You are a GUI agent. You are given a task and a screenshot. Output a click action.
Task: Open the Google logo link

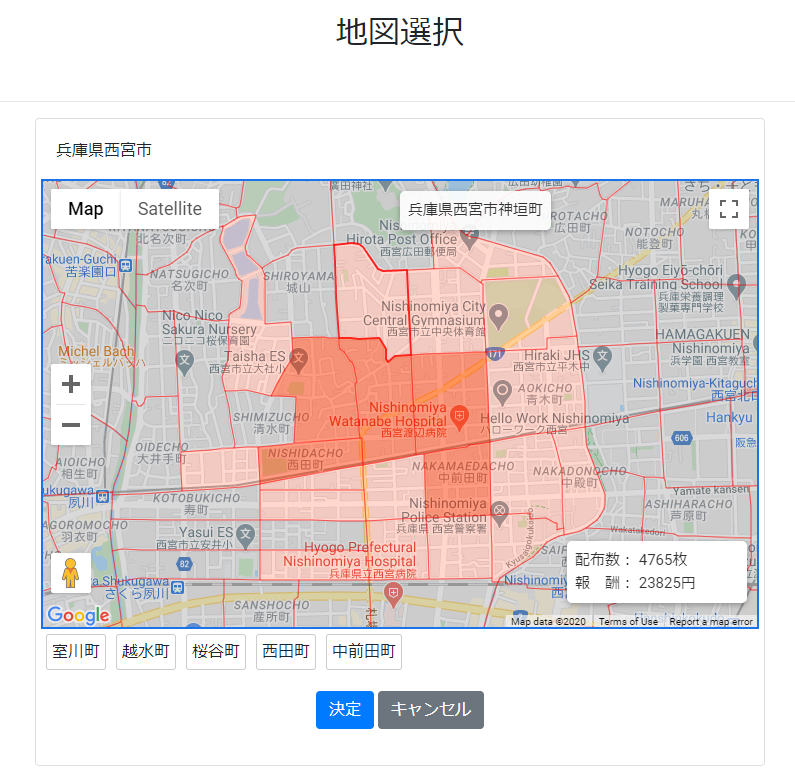pyautogui.click(x=78, y=615)
